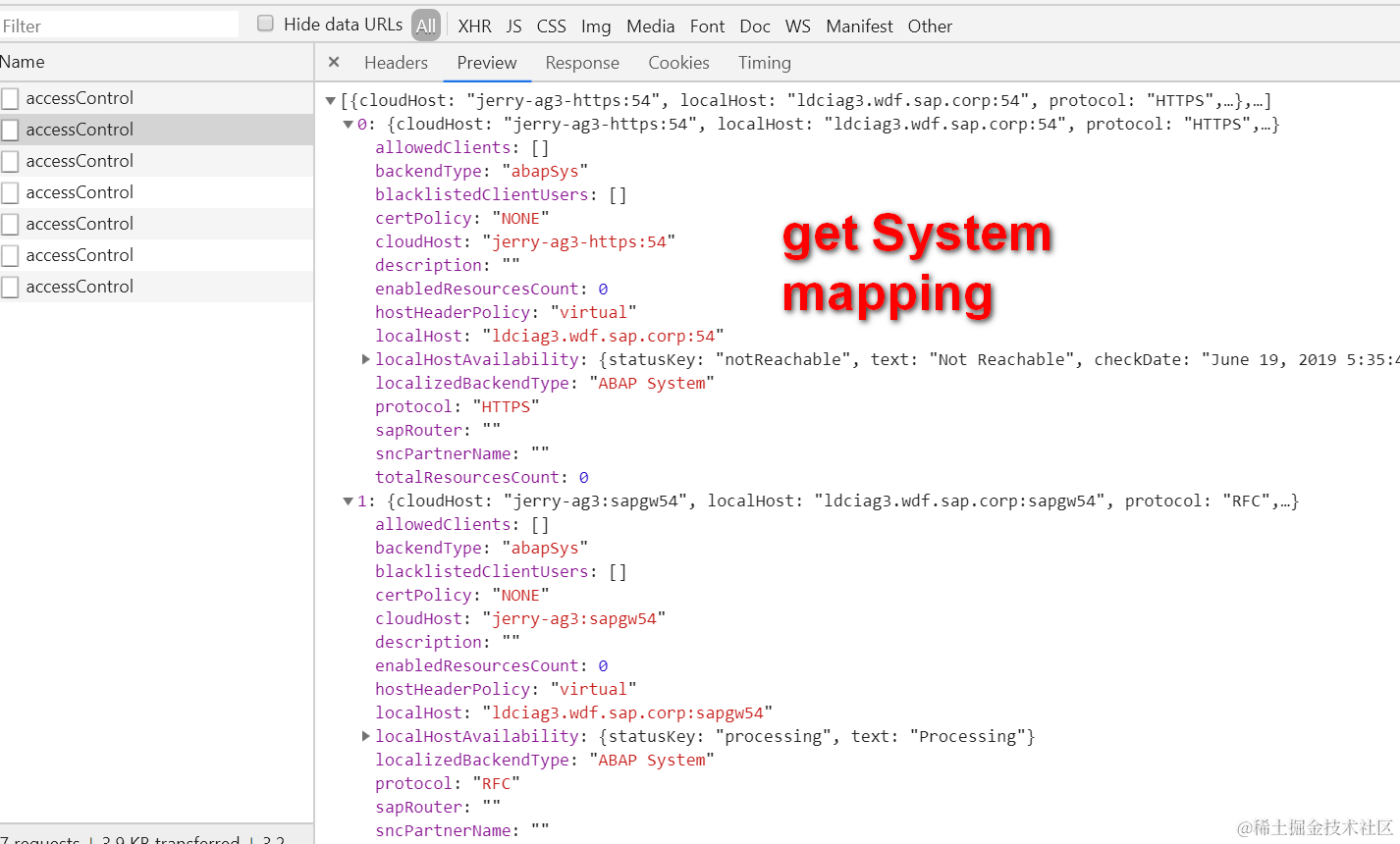
Task: Close the request details pane with the X
Action: [x=334, y=62]
